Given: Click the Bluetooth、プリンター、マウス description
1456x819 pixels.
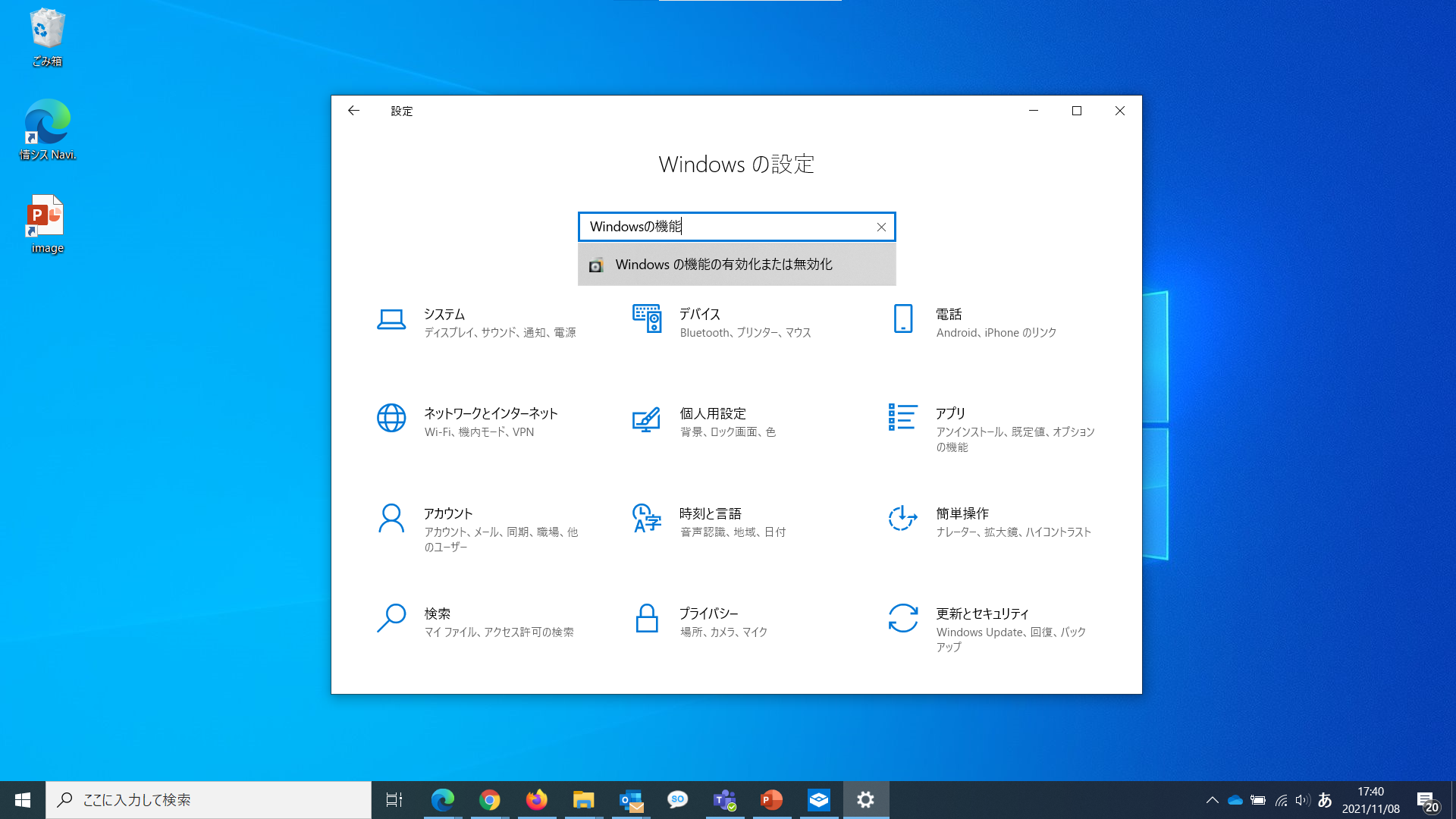Looking at the screenshot, I should [745, 333].
